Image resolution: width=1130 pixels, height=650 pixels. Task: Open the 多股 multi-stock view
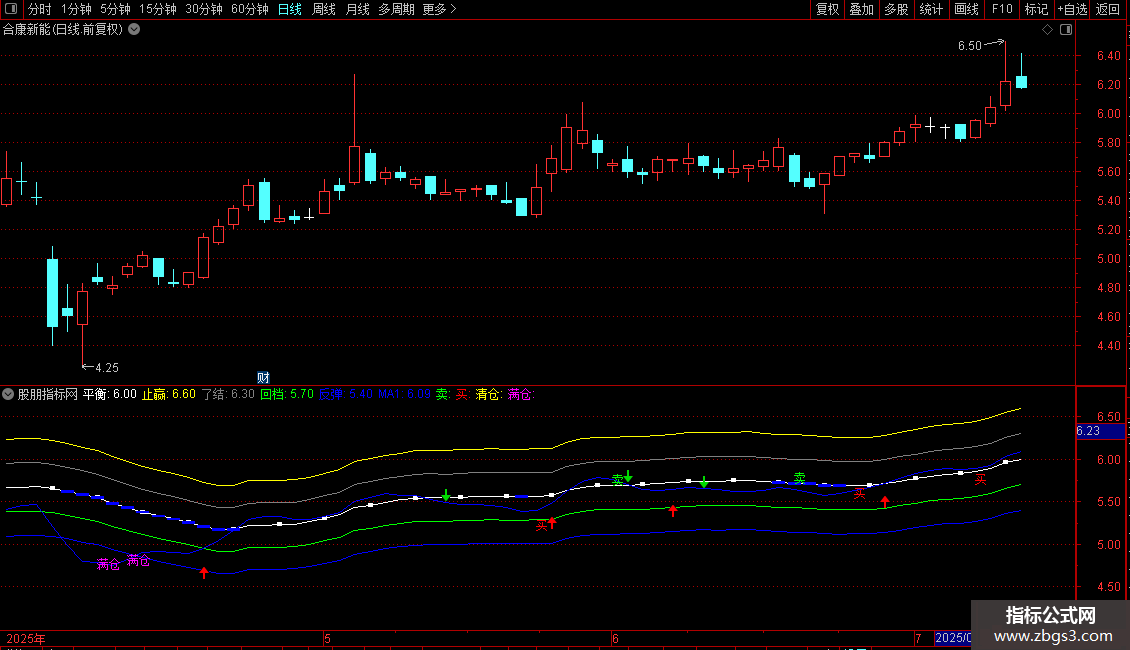click(897, 9)
